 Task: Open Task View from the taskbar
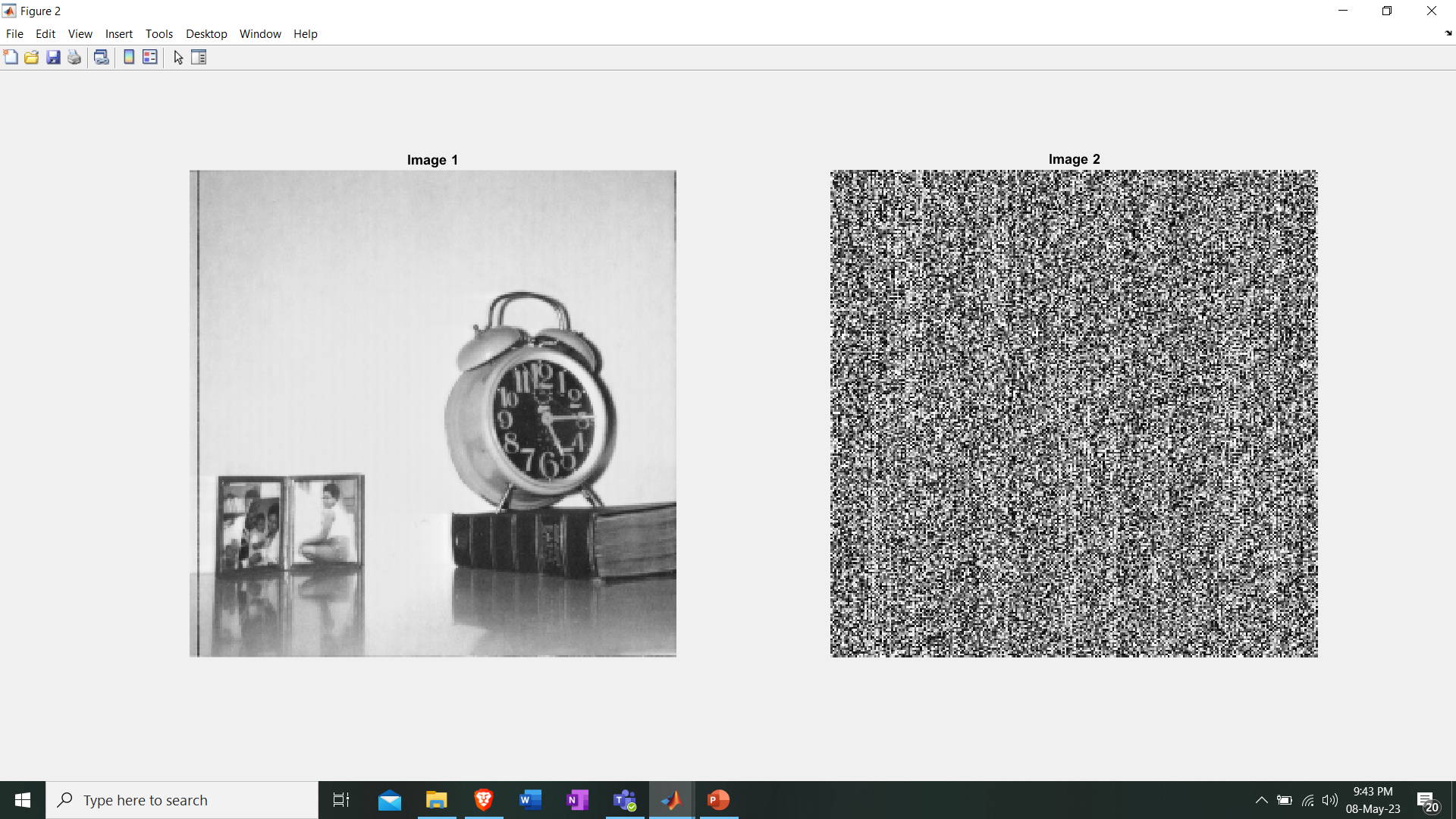pos(341,800)
